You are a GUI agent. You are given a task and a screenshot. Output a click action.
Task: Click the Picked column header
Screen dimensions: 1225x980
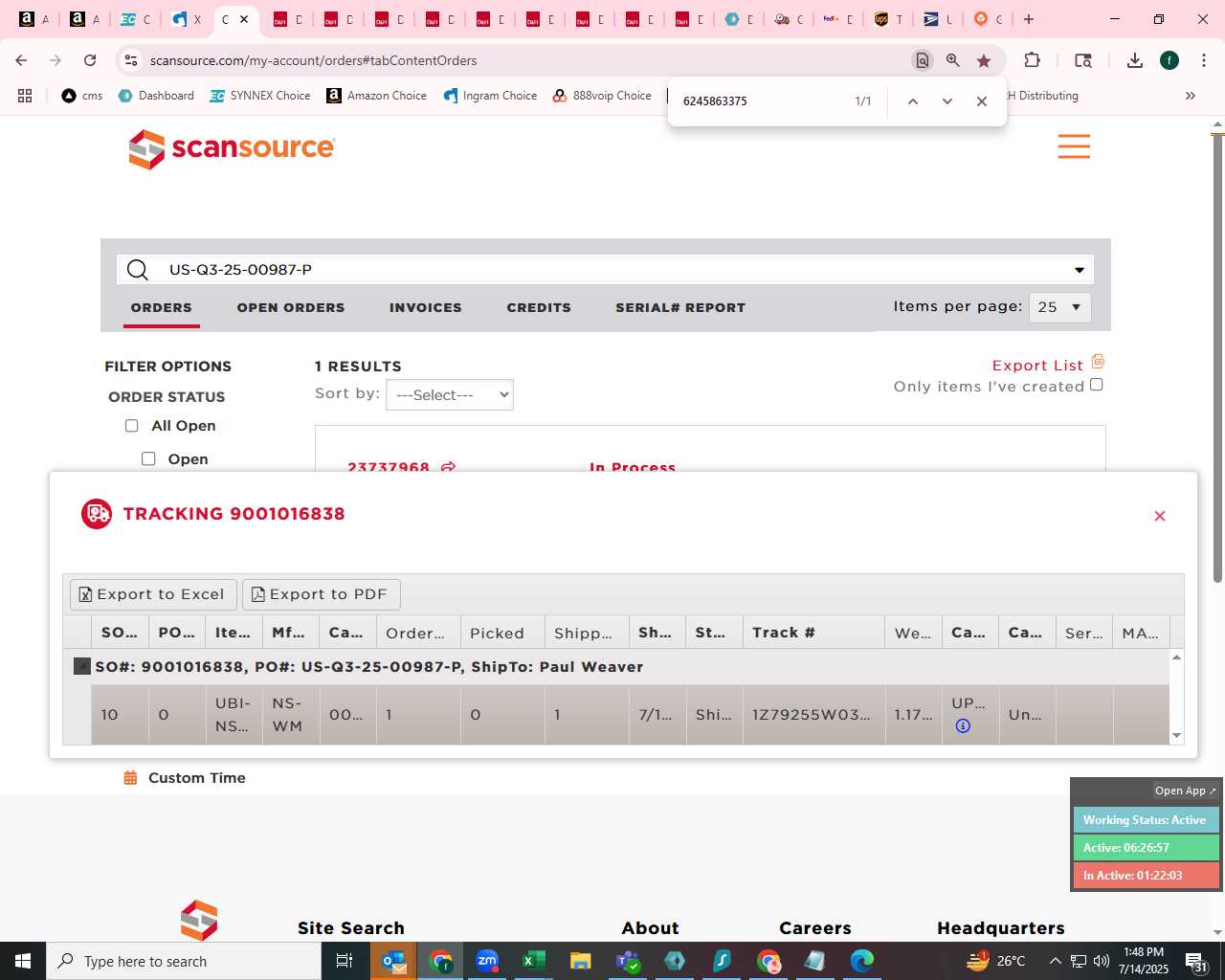tap(502, 633)
